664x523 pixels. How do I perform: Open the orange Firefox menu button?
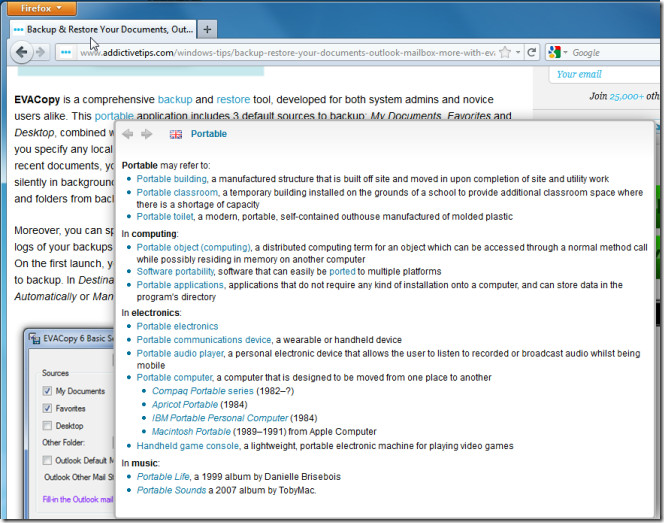[42, 8]
